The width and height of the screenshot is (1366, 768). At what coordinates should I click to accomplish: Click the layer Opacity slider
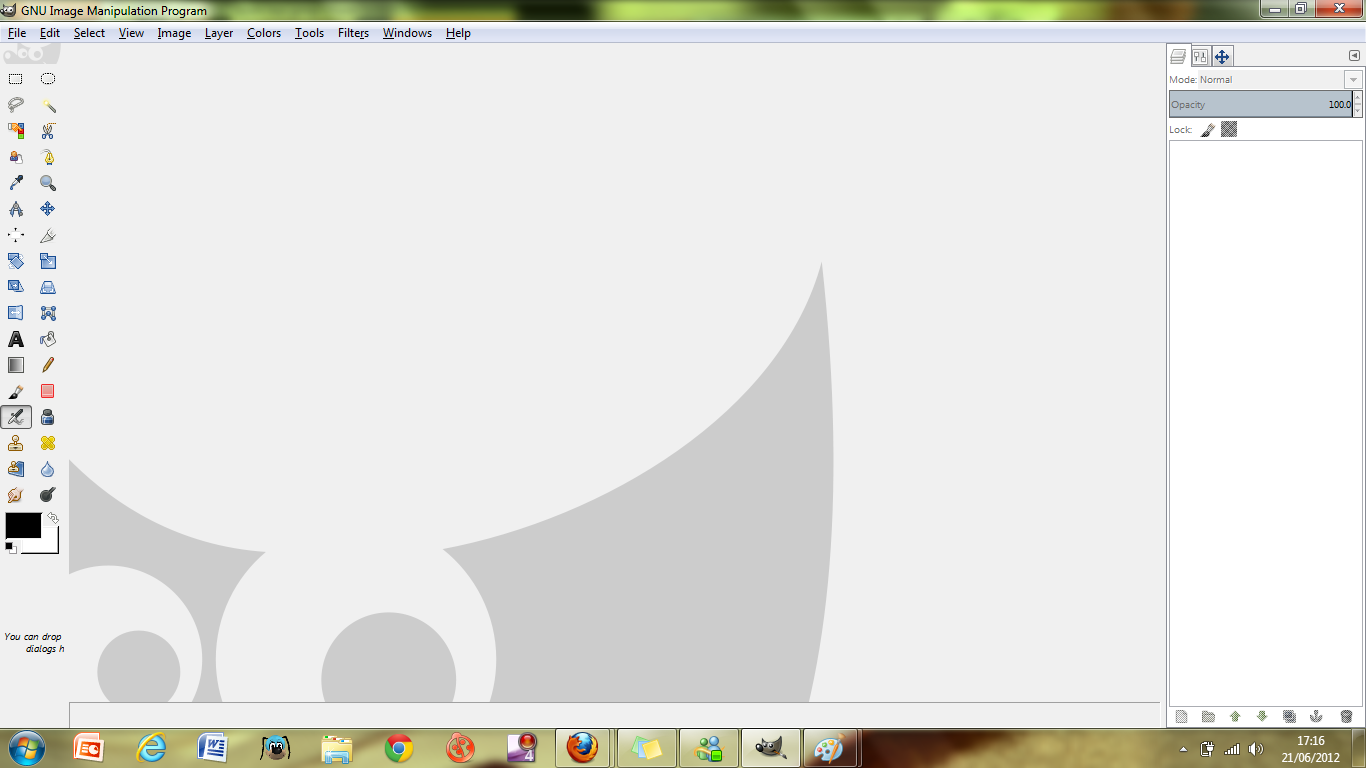1260,104
